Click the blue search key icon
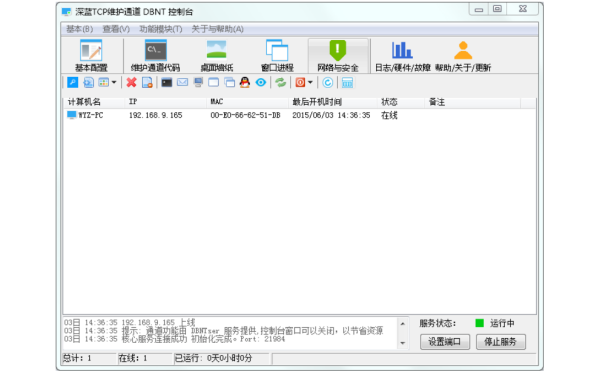 coord(73,82)
